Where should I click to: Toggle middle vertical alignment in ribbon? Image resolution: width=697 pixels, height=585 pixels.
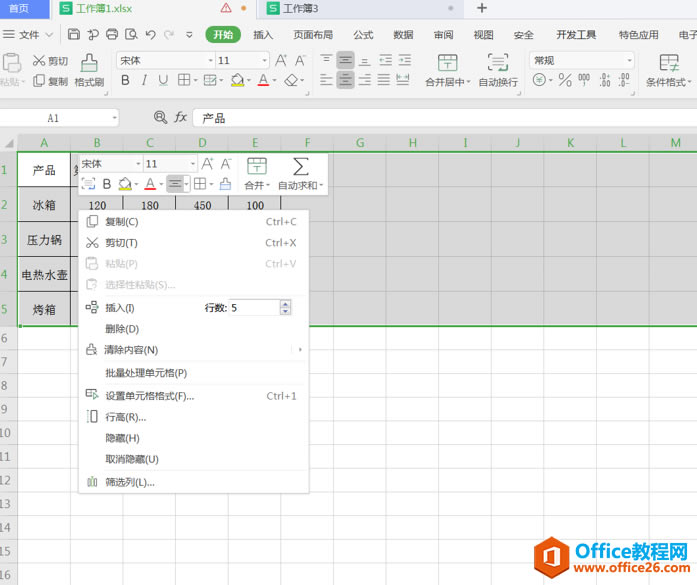coord(345,60)
